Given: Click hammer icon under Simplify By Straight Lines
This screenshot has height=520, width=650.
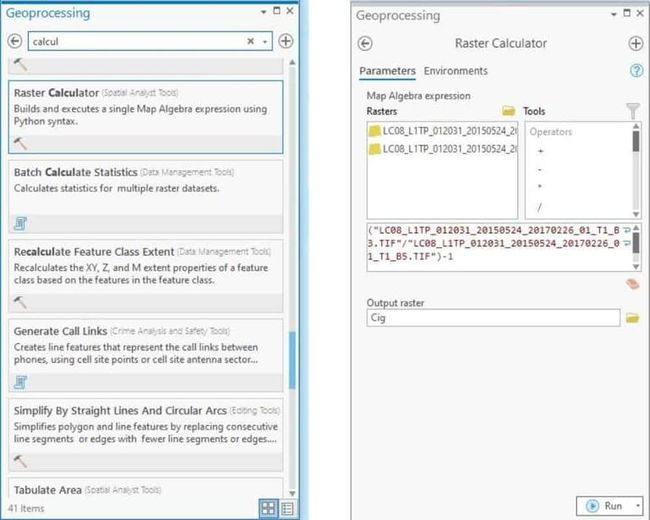Looking at the screenshot, I should tap(20, 461).
